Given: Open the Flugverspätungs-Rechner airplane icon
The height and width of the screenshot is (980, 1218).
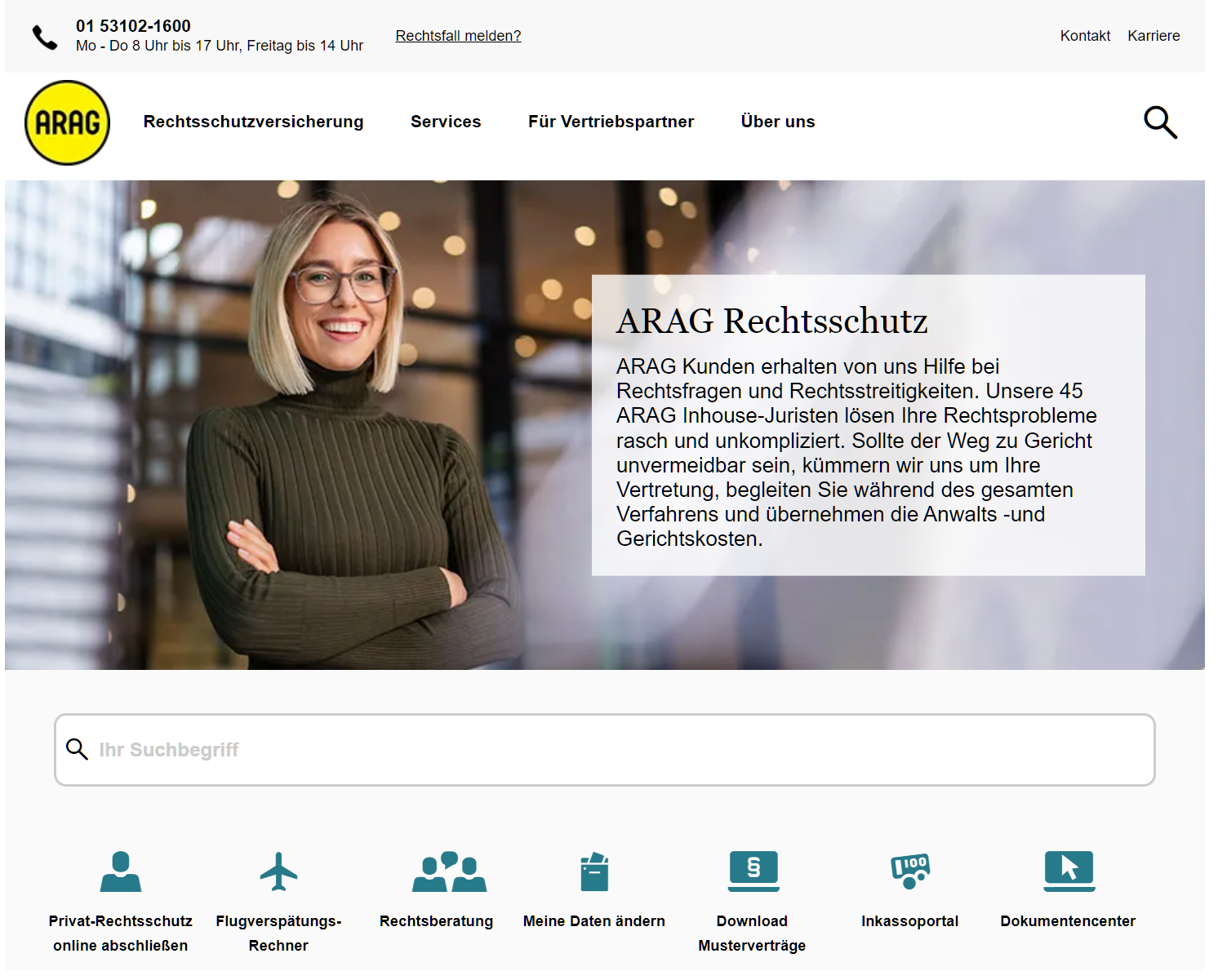Looking at the screenshot, I should click(278, 871).
